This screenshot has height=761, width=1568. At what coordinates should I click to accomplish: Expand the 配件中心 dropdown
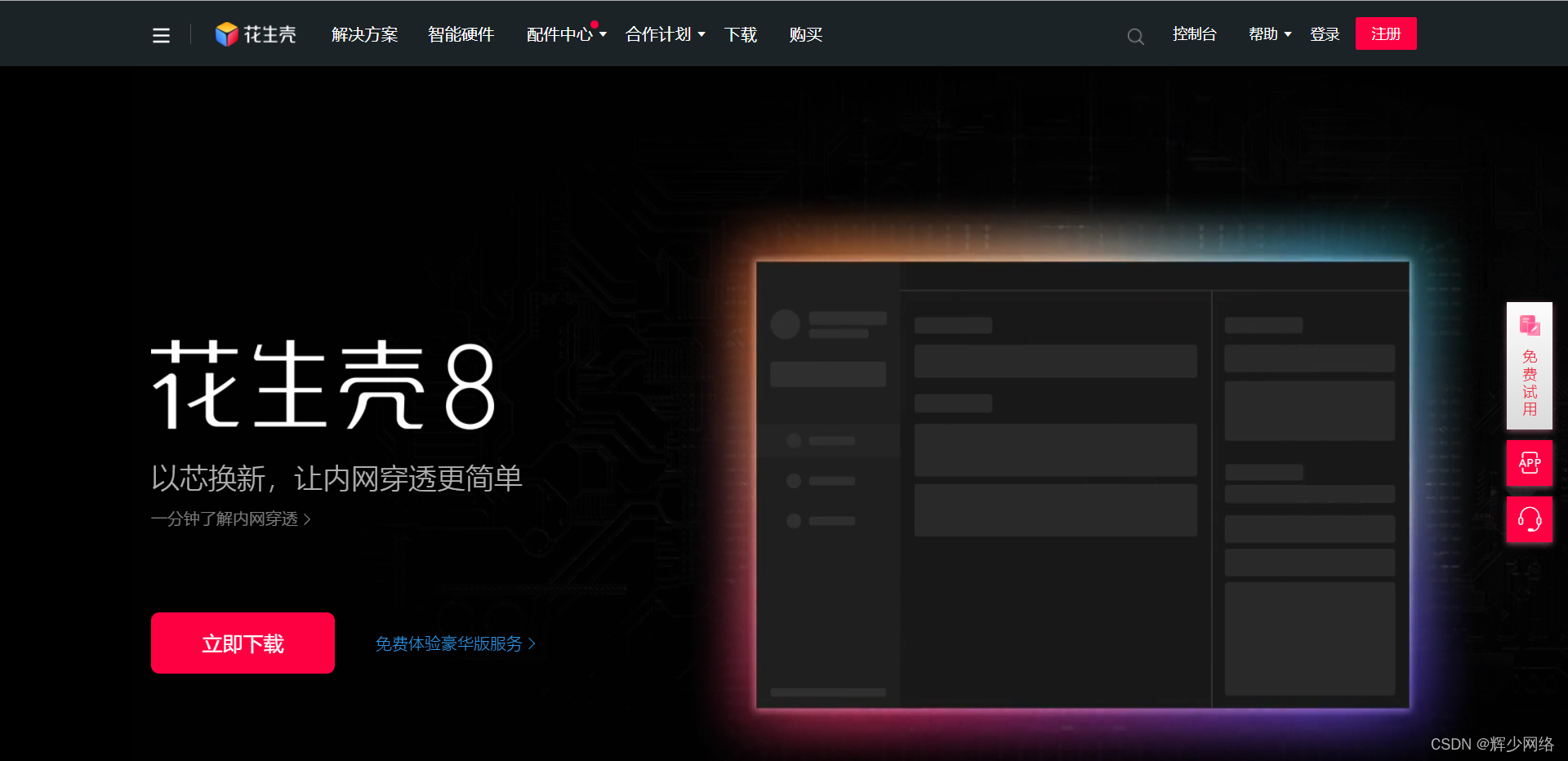pyautogui.click(x=566, y=34)
